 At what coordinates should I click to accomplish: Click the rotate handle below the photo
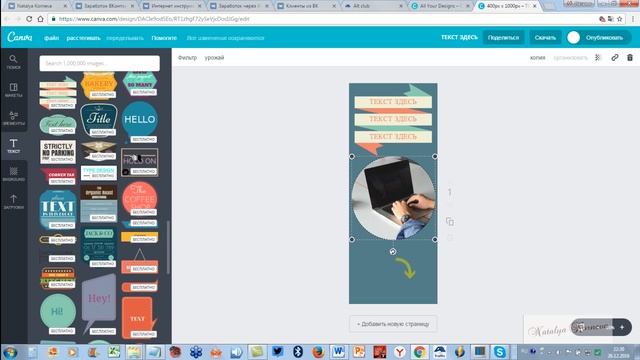pyautogui.click(x=393, y=251)
